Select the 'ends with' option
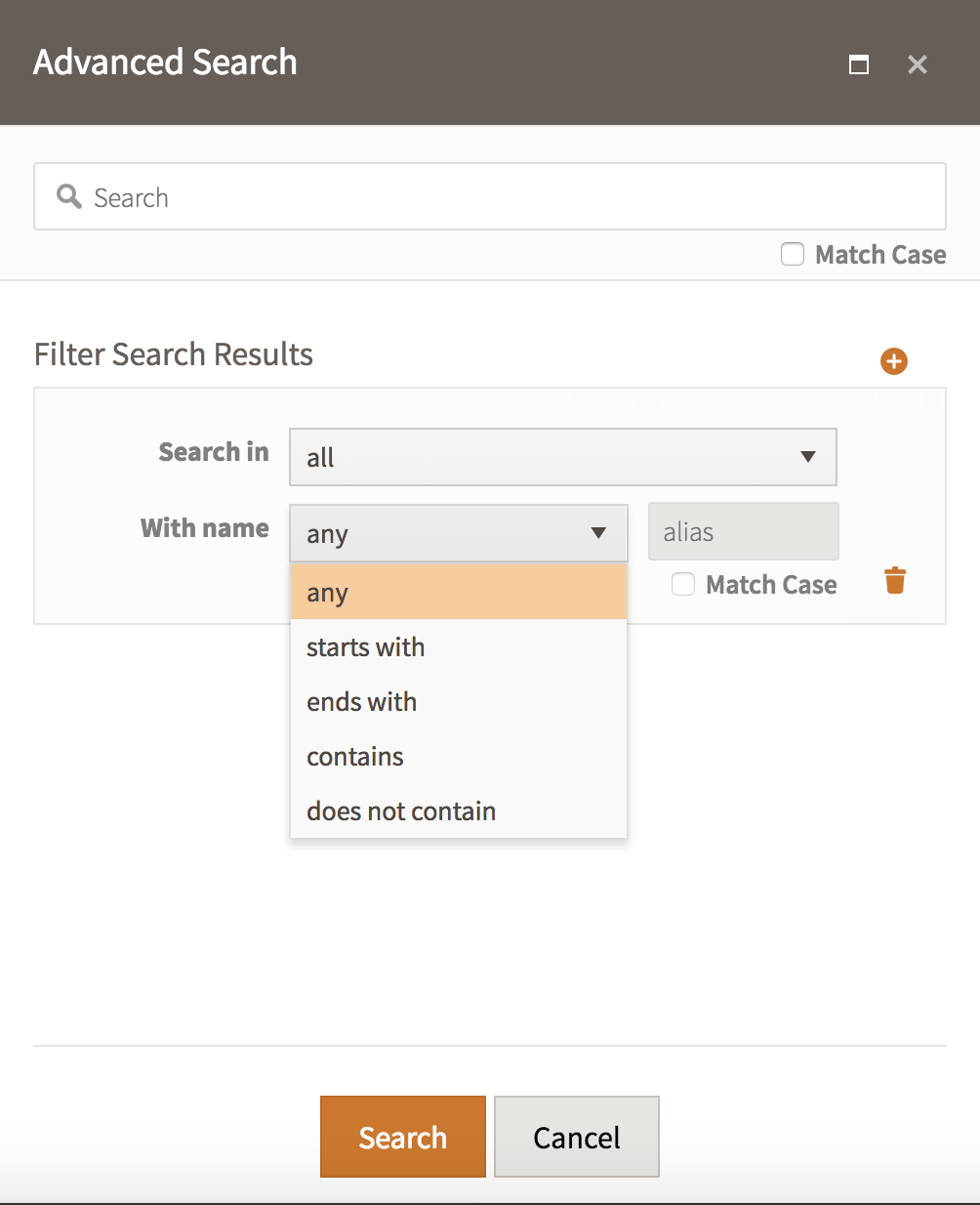This screenshot has width=980, height=1205. click(x=459, y=702)
